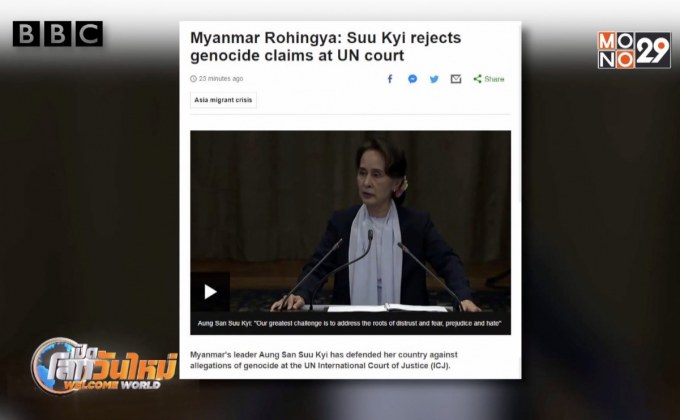680x420 pixels.
Task: Click the clock icon beside timestamp
Action: coord(193,79)
